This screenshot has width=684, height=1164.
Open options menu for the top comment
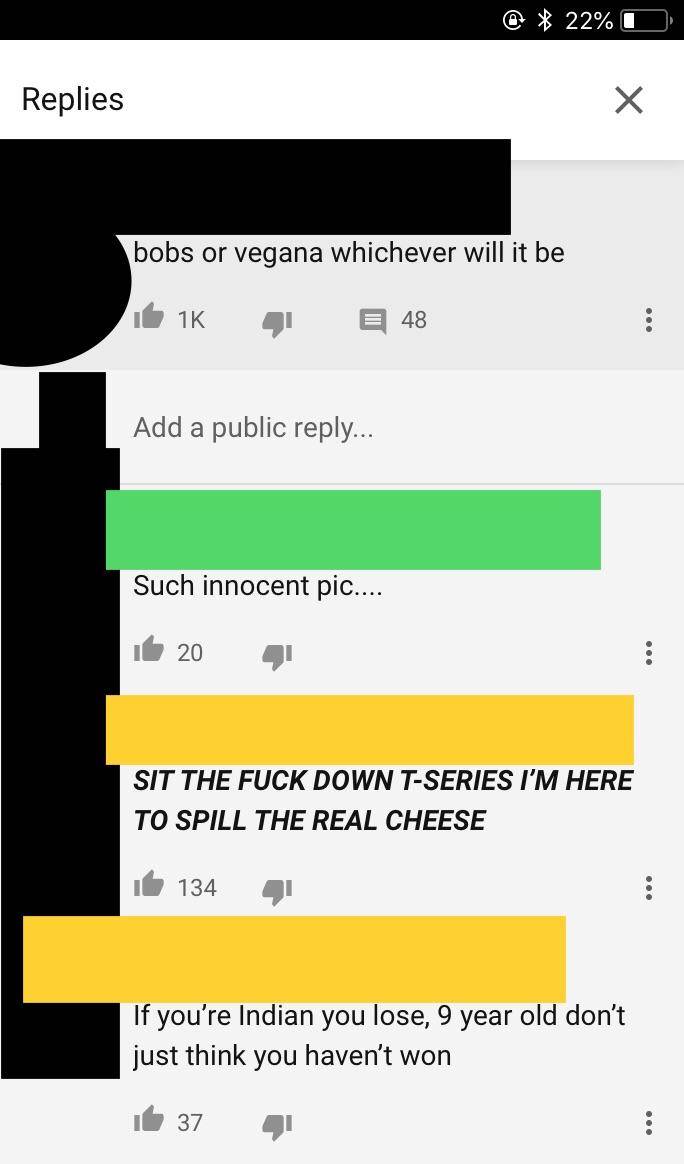click(x=649, y=320)
